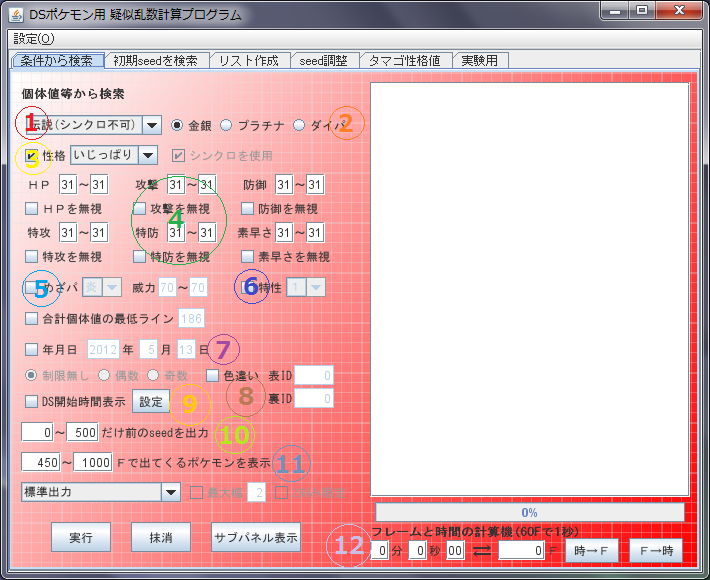Click the frame range start field showing 450
Viewport: 710px width, 580px height.
(x=40, y=462)
